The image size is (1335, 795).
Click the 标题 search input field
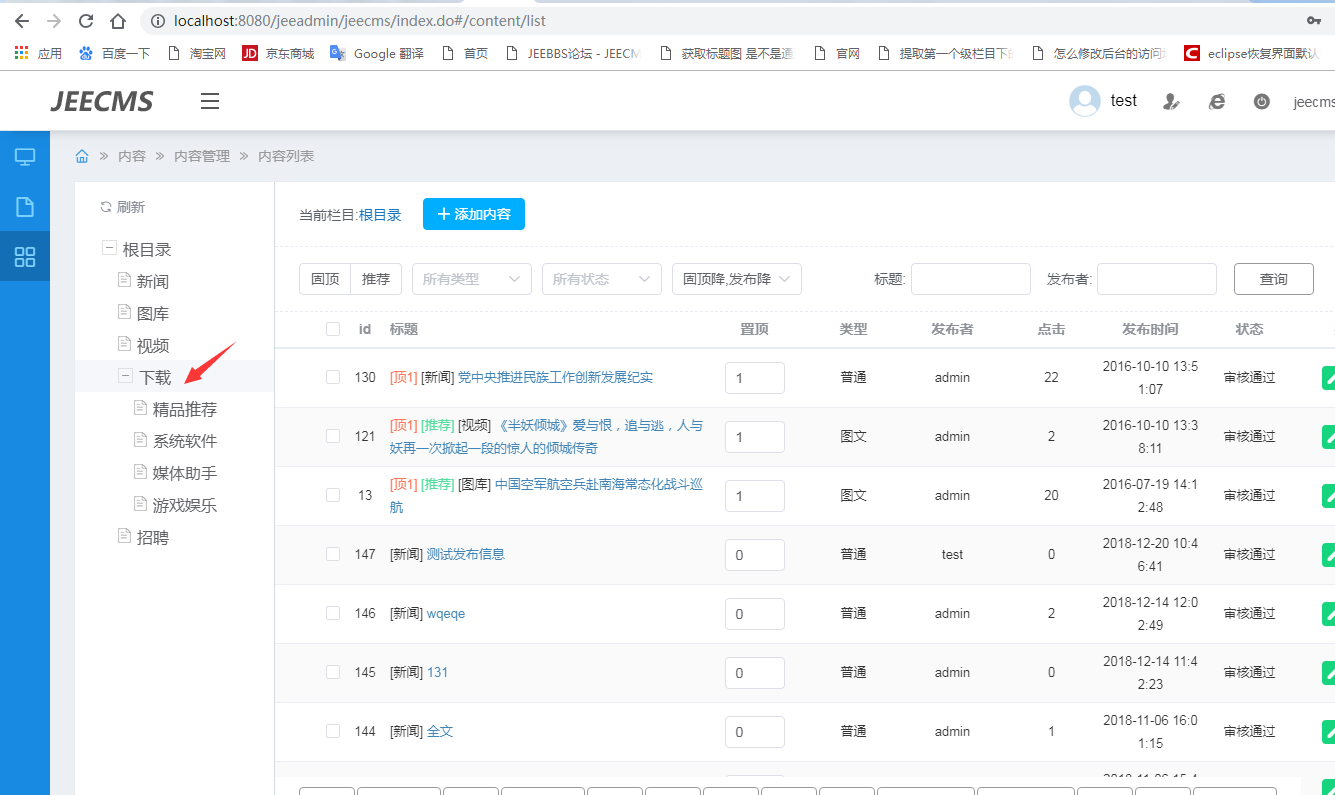click(x=970, y=279)
